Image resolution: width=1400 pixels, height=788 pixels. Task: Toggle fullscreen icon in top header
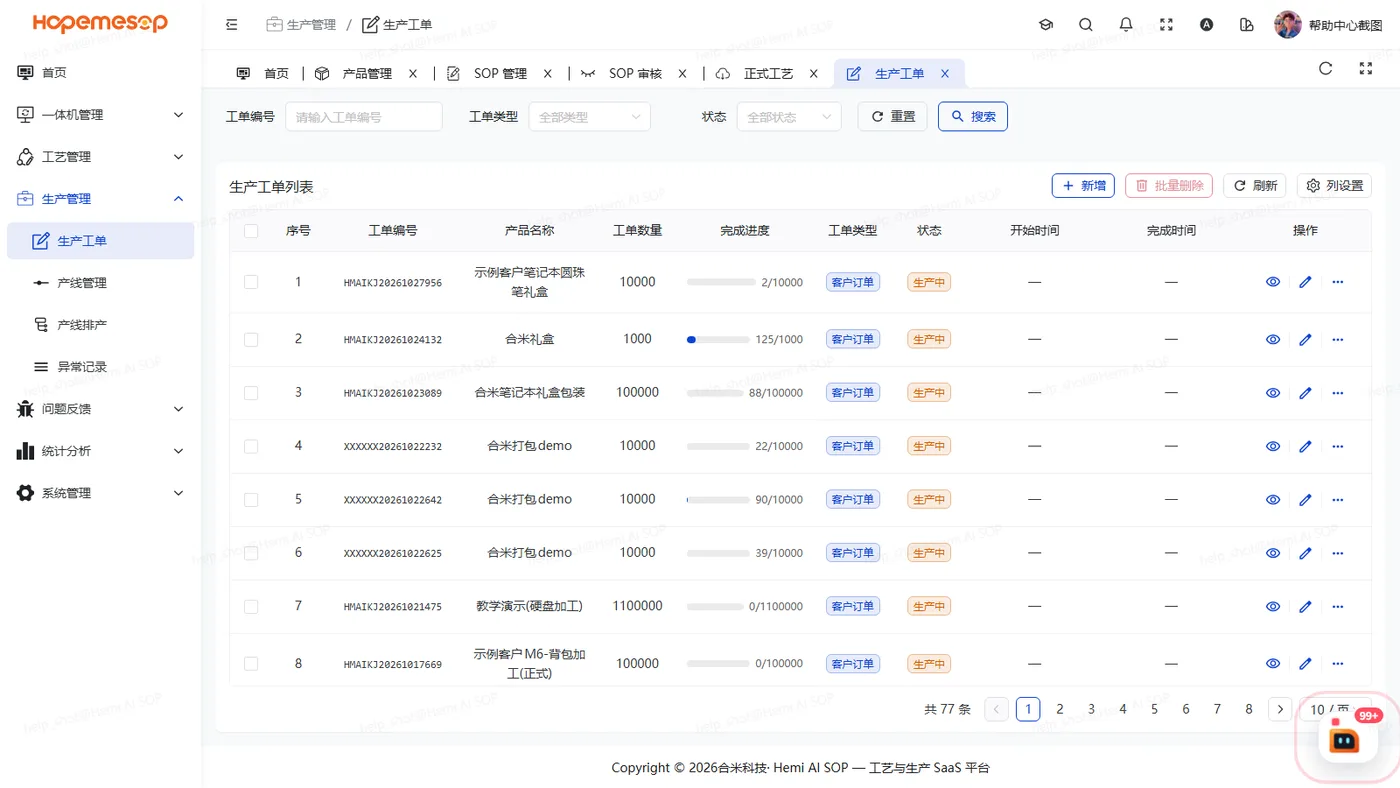pos(1166,25)
